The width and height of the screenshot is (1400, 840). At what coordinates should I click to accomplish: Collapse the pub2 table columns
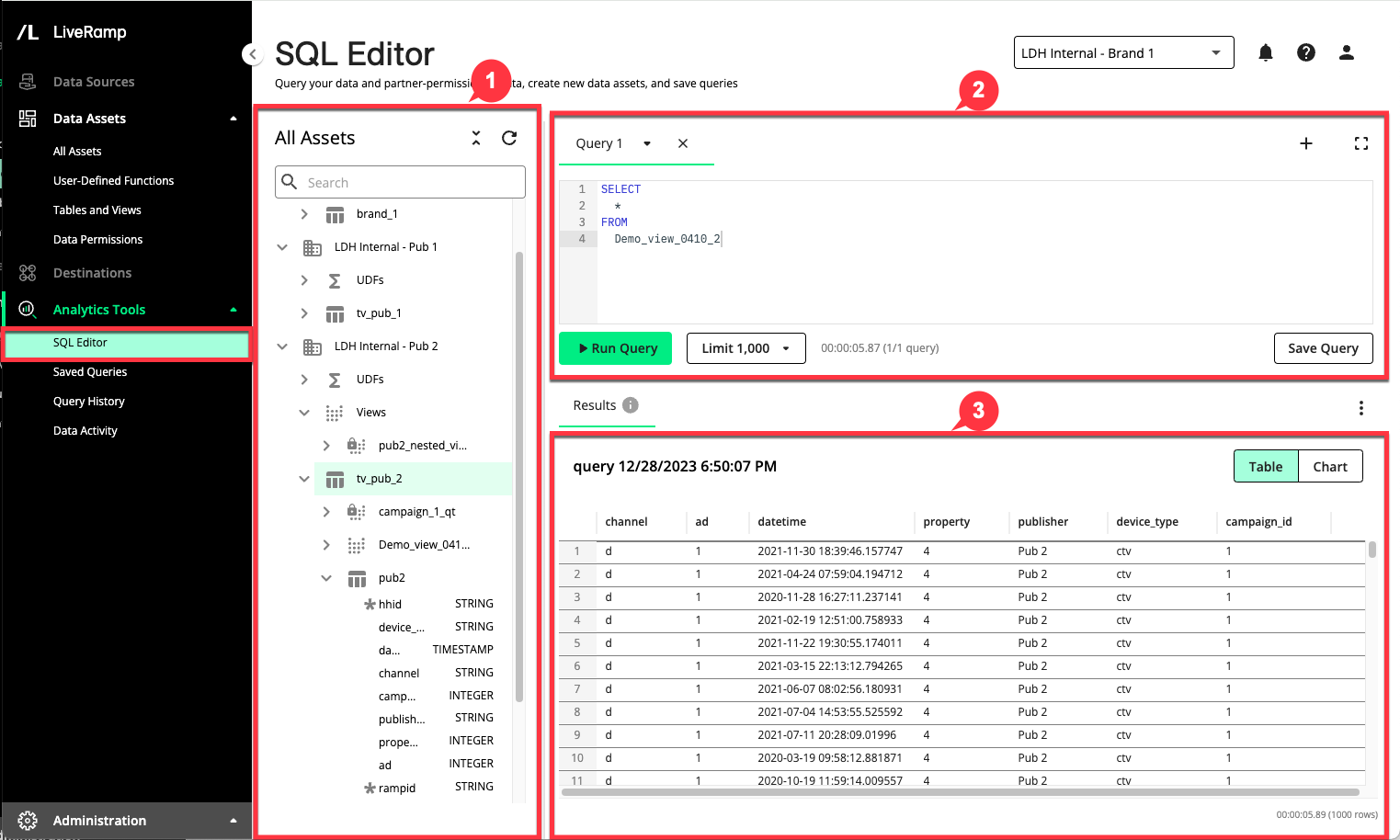coord(326,578)
